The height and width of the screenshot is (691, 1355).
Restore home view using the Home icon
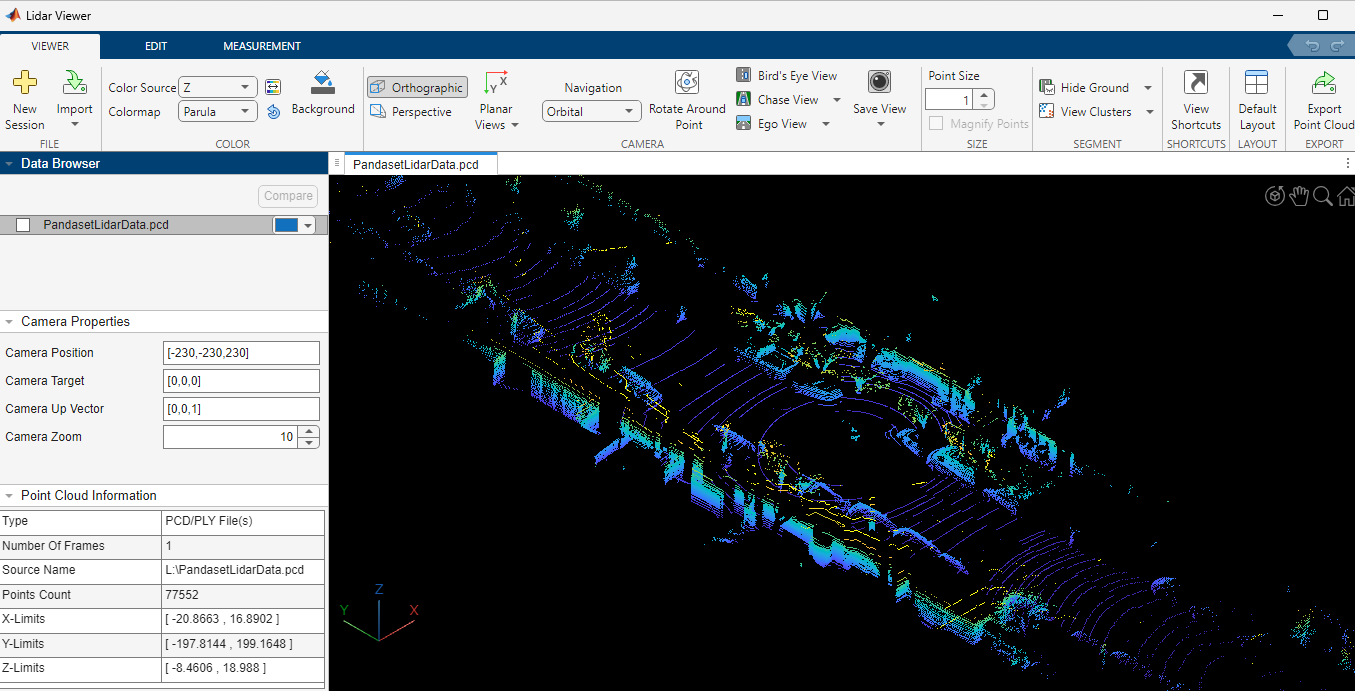pos(1347,196)
